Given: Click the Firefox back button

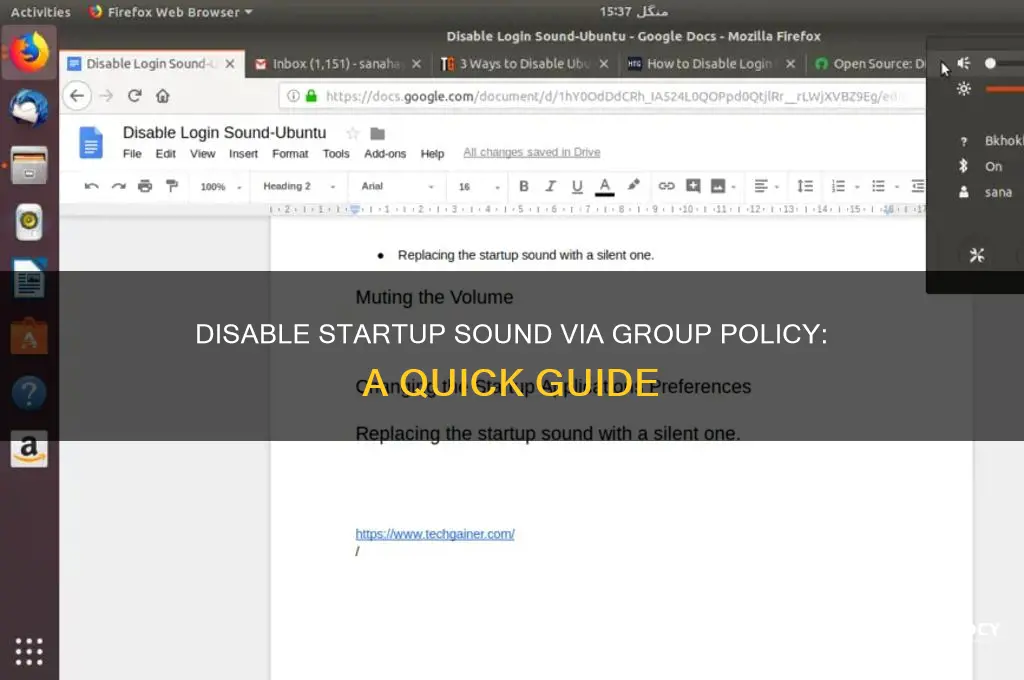Looking at the screenshot, I should point(77,96).
